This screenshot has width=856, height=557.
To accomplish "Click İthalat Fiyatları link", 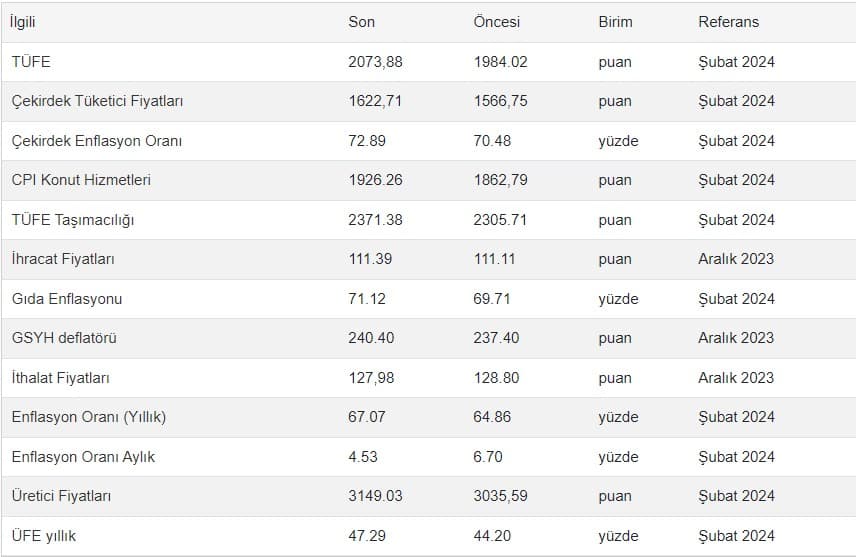I will click(61, 378).
